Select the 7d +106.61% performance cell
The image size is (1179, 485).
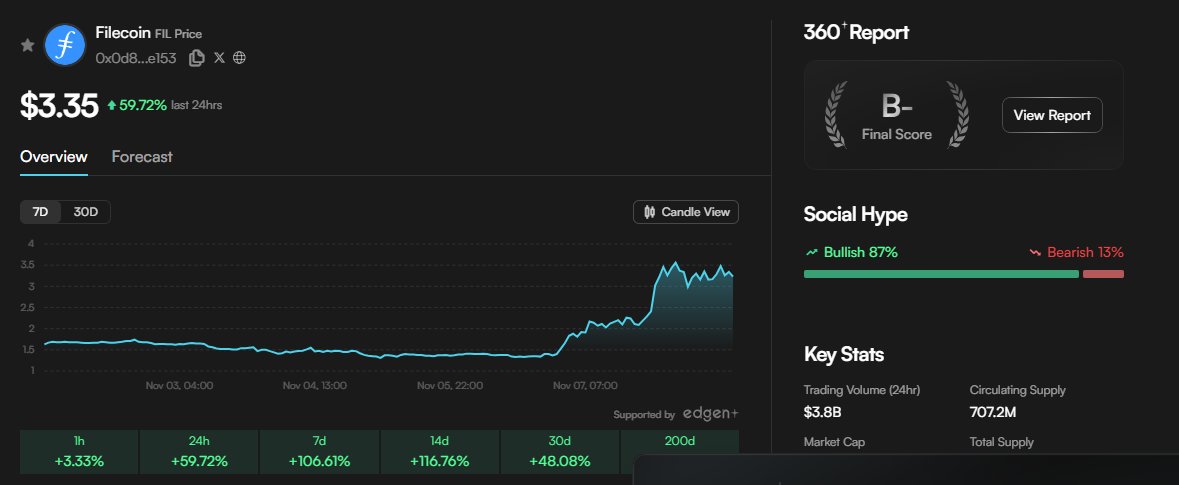[319, 452]
